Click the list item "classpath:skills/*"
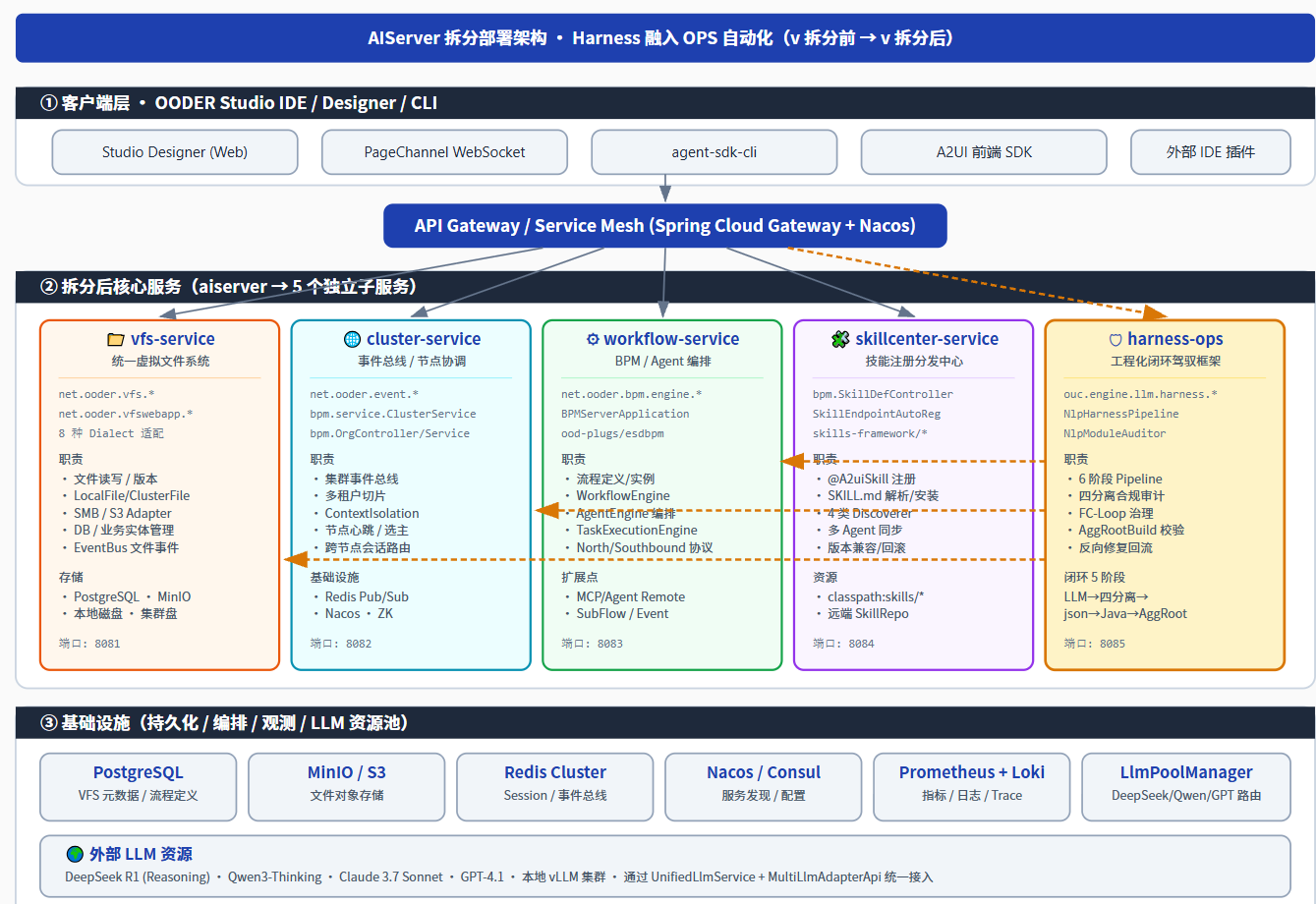The image size is (1316, 904). (876, 596)
